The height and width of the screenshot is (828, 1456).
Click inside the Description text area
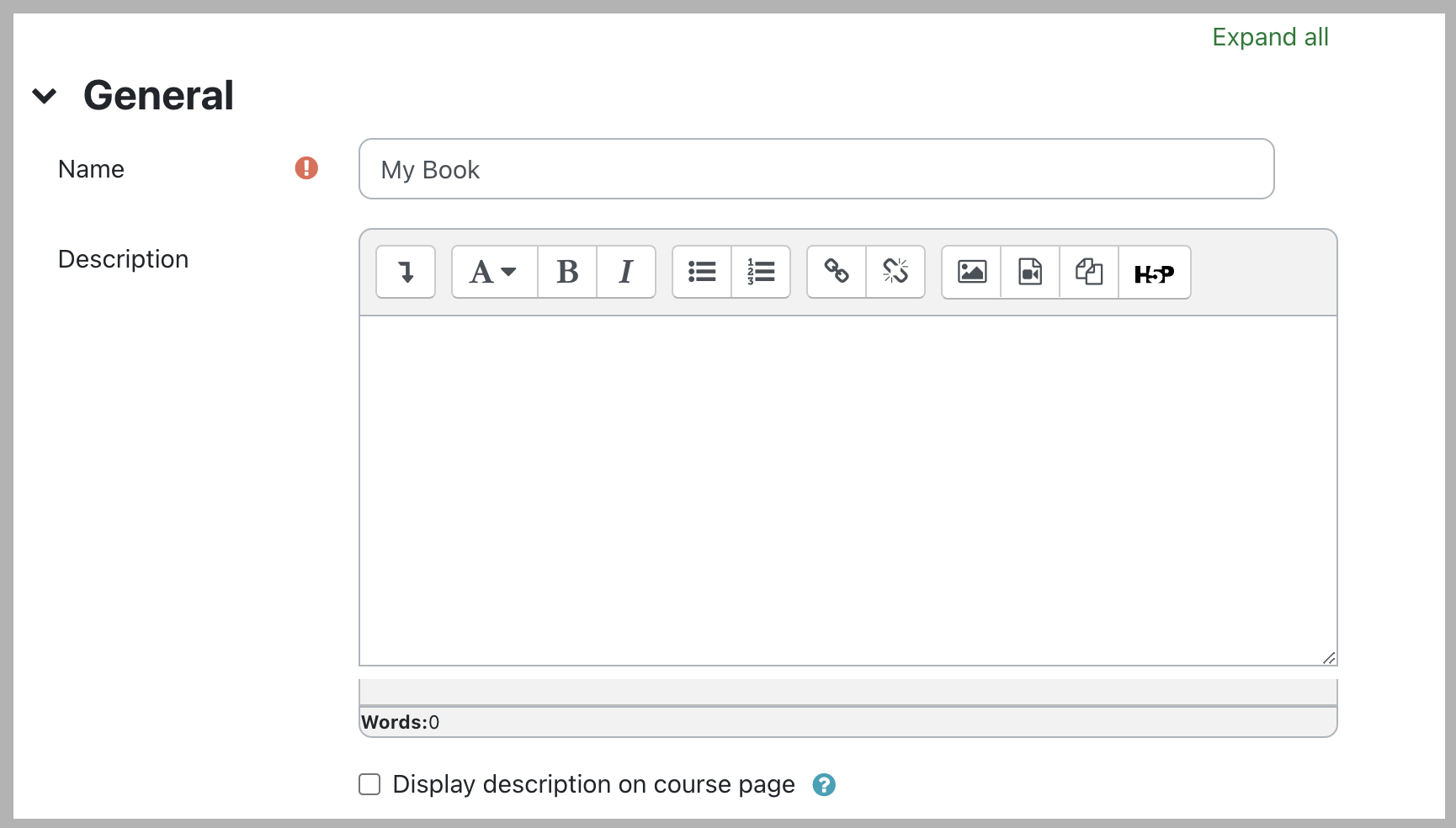point(848,490)
